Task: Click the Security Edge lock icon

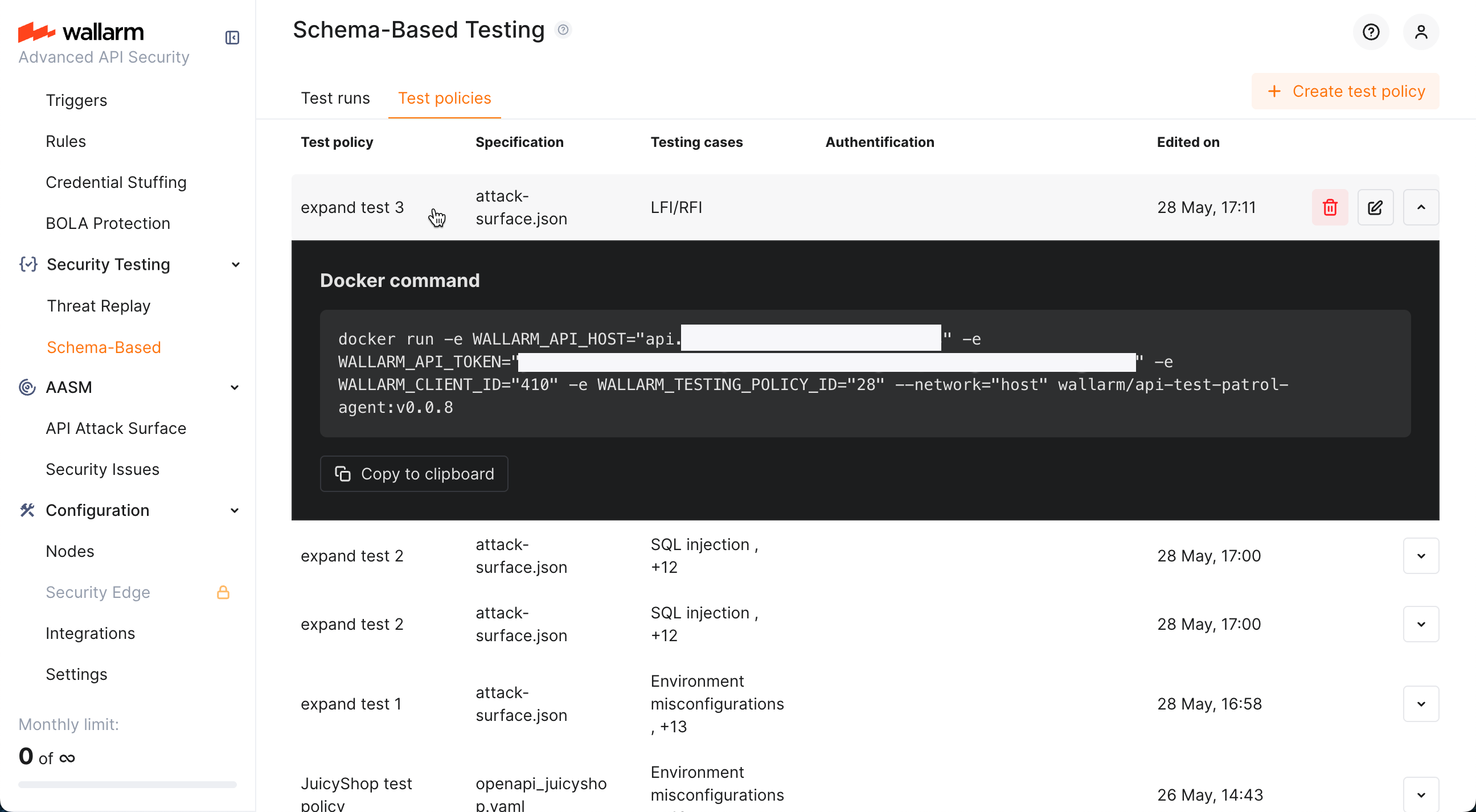Action: [x=223, y=592]
